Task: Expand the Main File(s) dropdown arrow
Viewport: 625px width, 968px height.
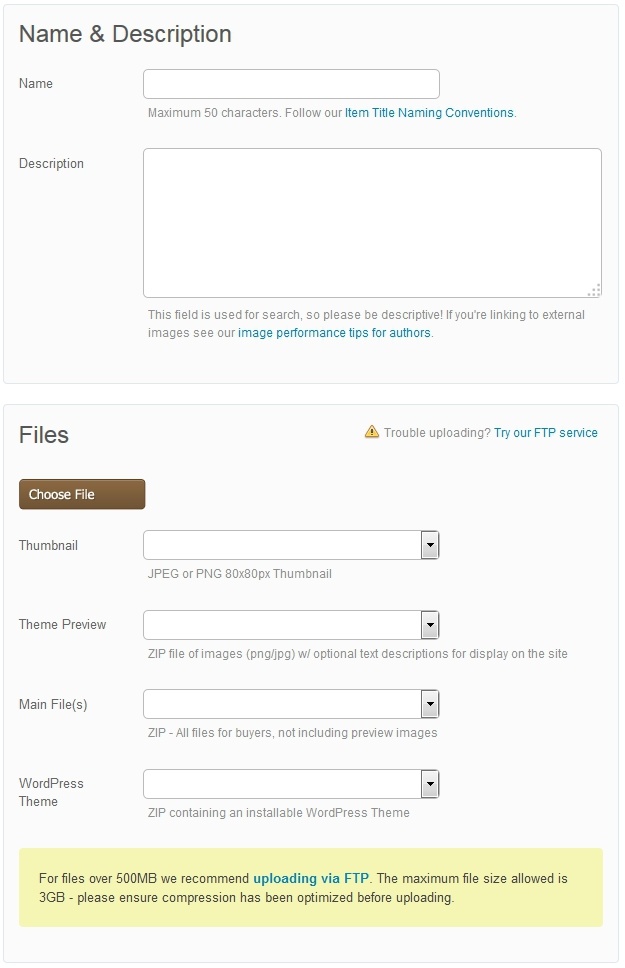Action: pyautogui.click(x=430, y=704)
